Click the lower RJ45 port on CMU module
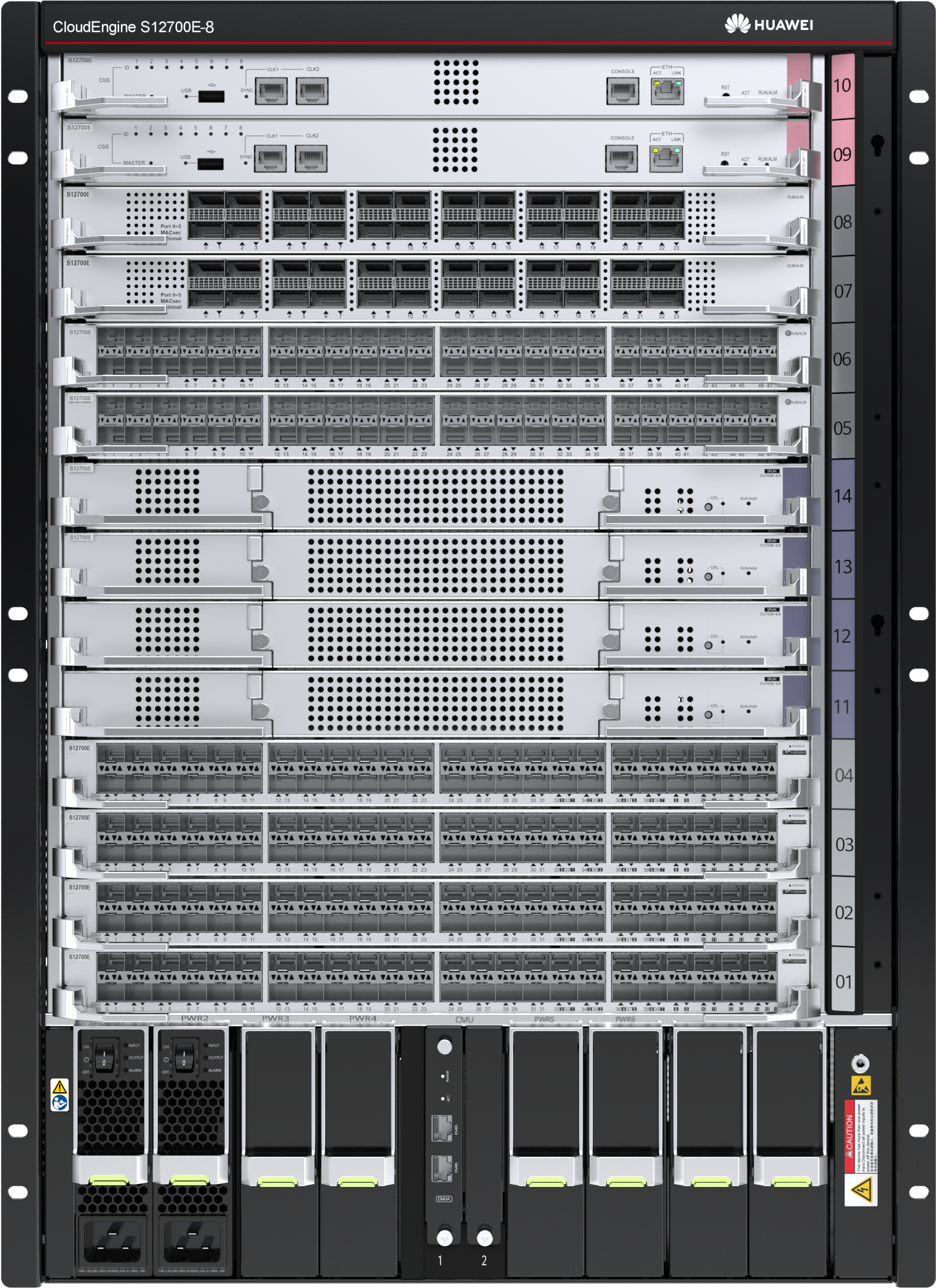The width and height of the screenshot is (936, 1288). pos(442,1168)
